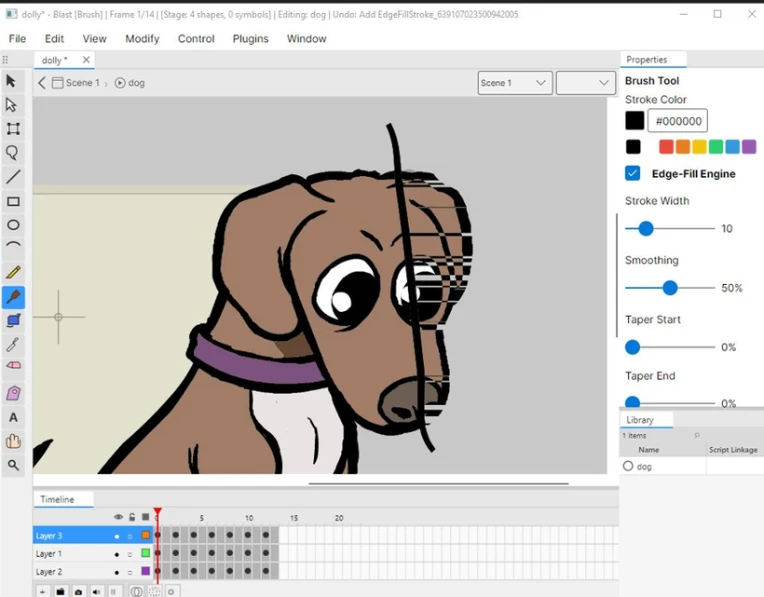Select the Pencil tool
The width and height of the screenshot is (764, 597).
[13, 272]
